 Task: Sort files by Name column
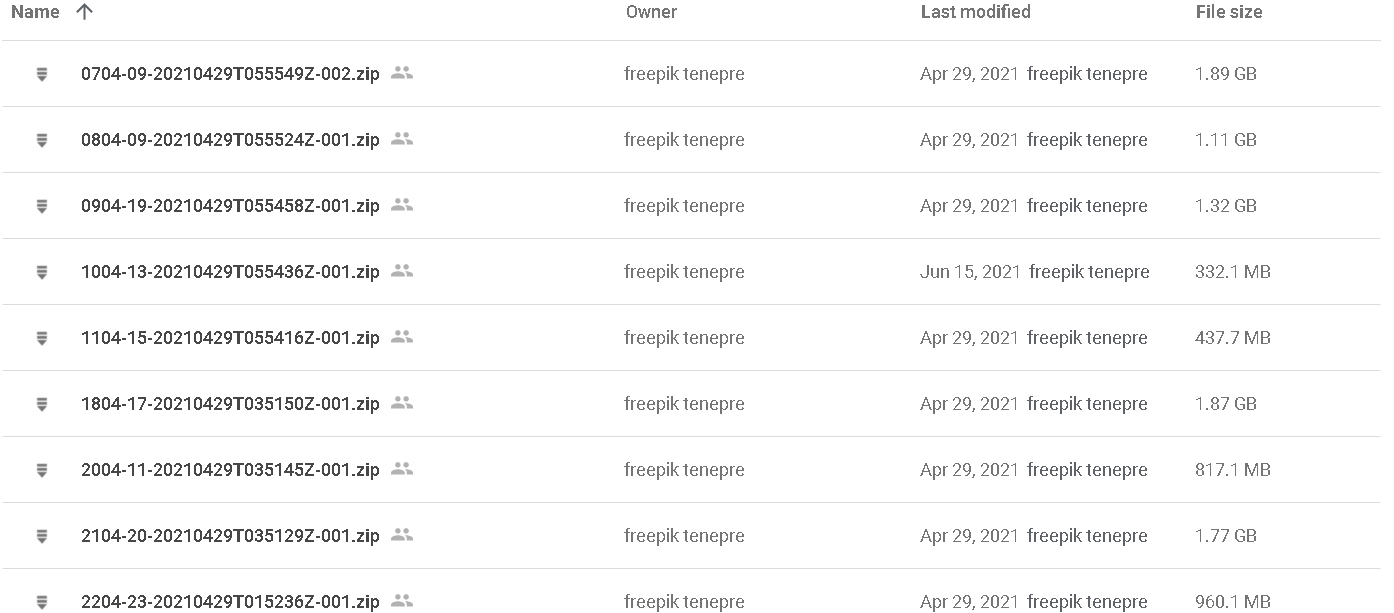(35, 12)
